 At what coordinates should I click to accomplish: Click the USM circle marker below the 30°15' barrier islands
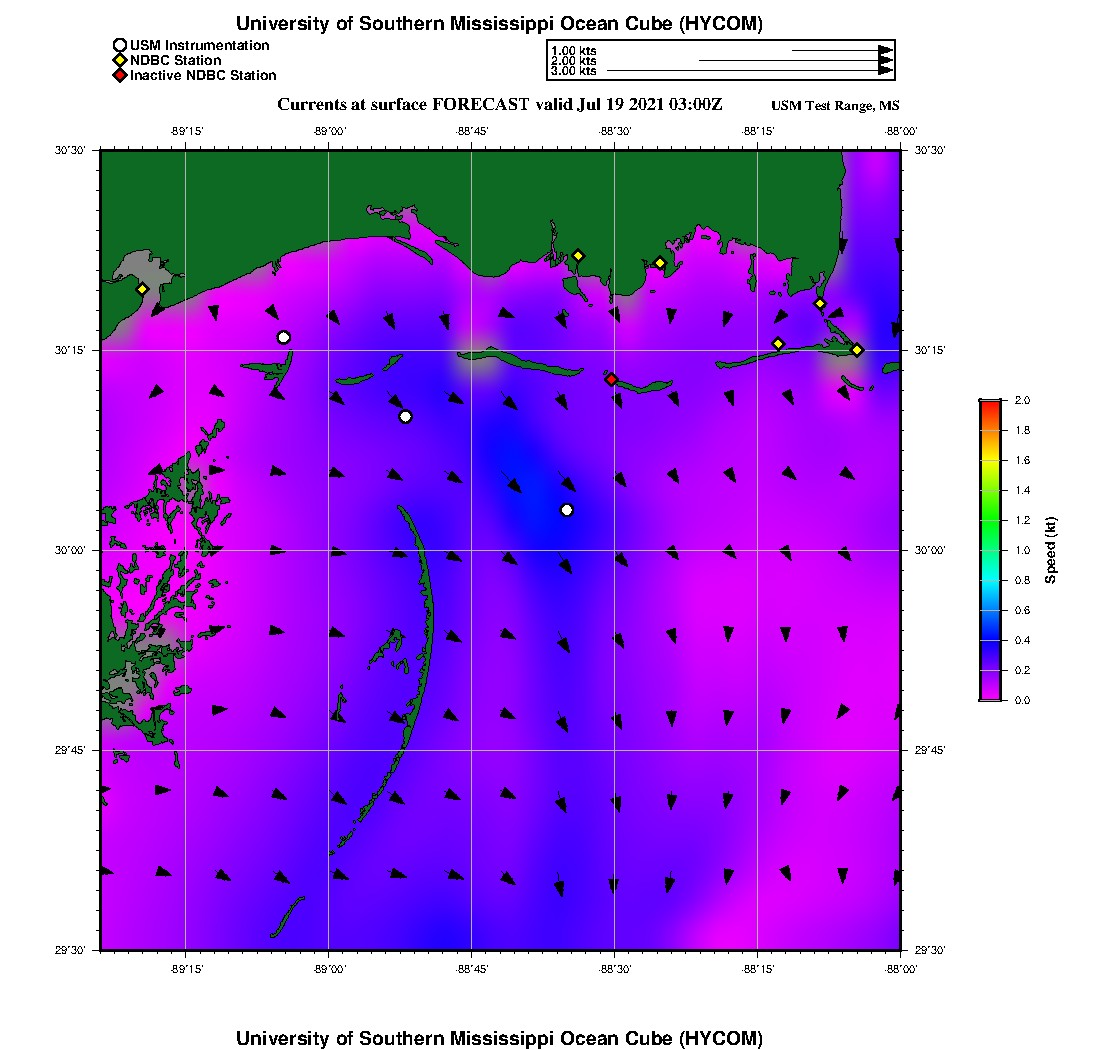click(405, 417)
